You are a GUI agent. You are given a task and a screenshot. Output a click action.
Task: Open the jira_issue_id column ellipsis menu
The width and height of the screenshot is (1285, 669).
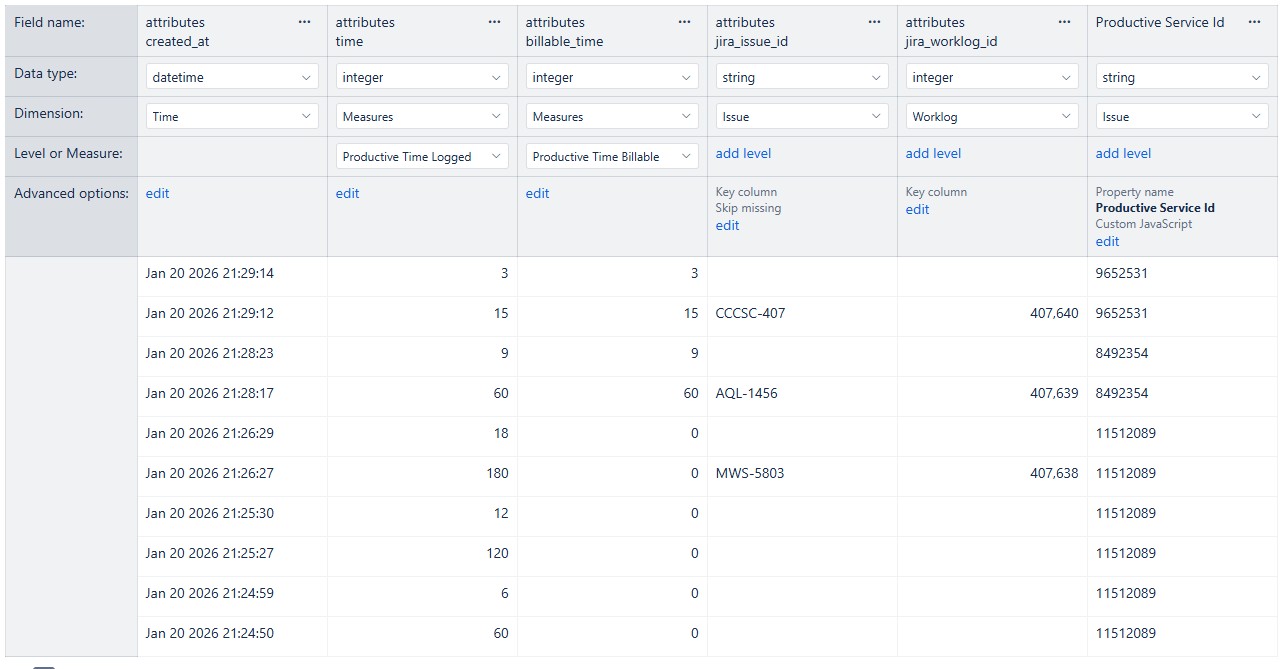[874, 22]
